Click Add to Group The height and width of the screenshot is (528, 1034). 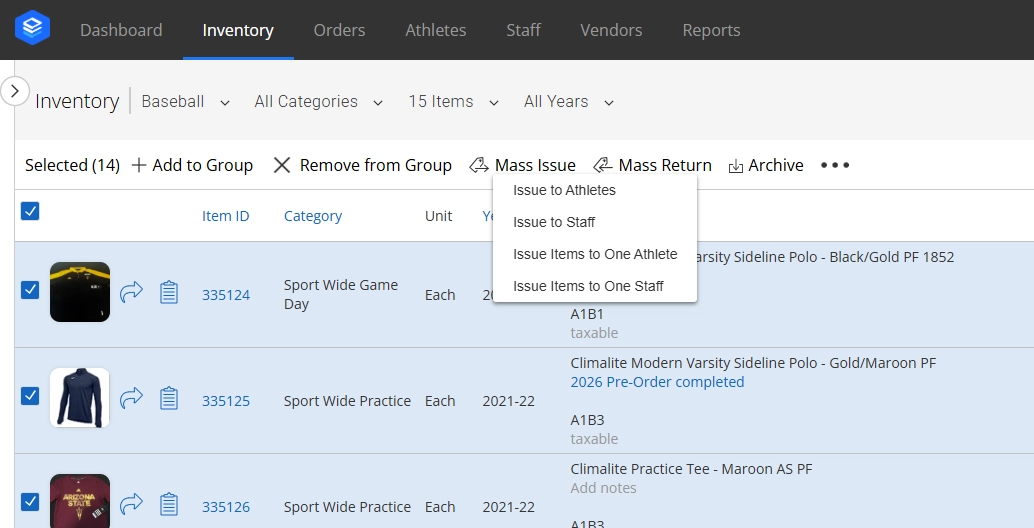(x=192, y=165)
